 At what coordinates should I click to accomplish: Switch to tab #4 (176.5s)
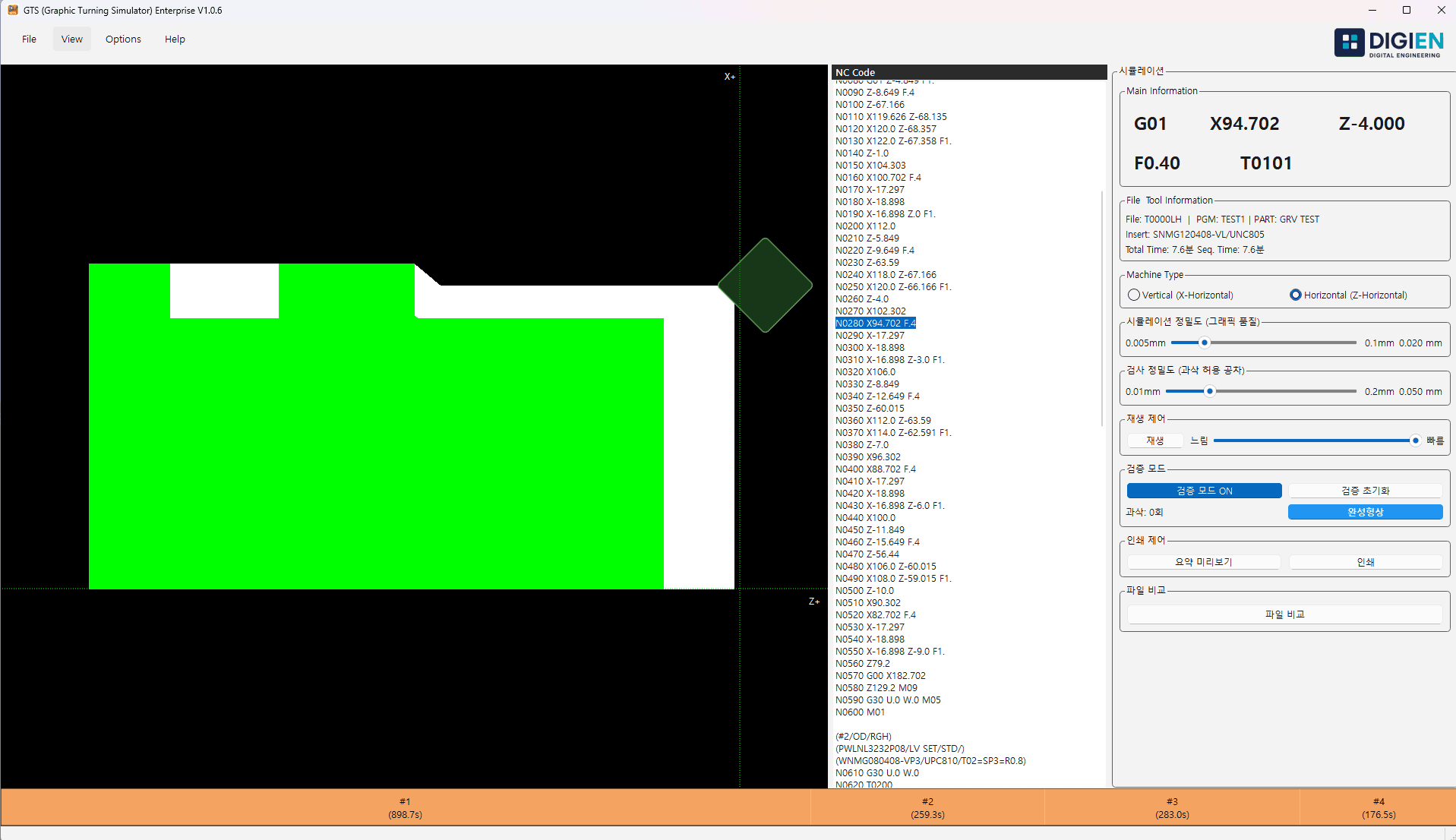1378,807
